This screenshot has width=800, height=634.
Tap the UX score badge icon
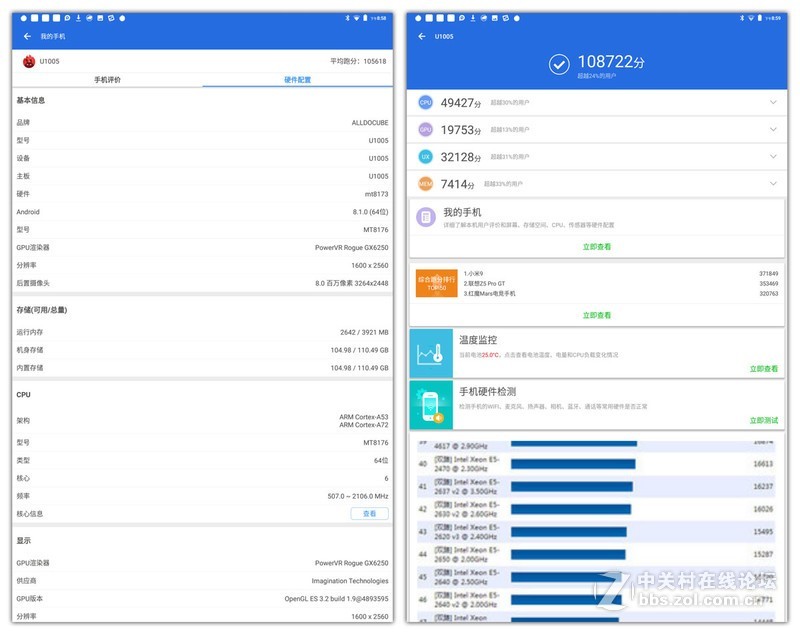point(424,156)
